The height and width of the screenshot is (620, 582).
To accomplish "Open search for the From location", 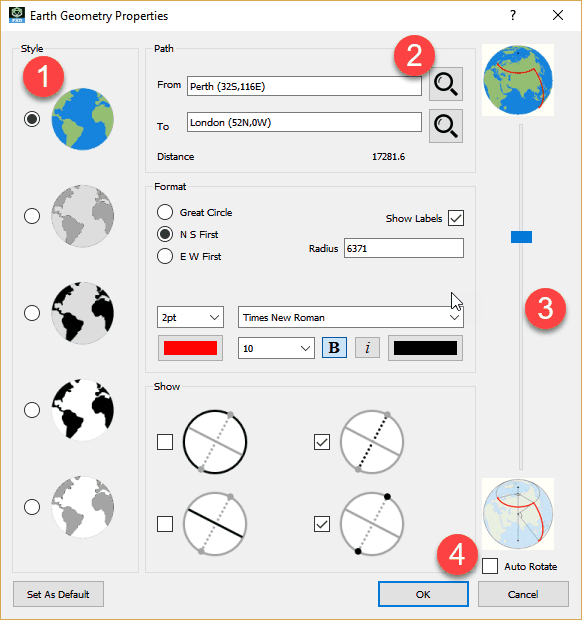I will coord(446,84).
